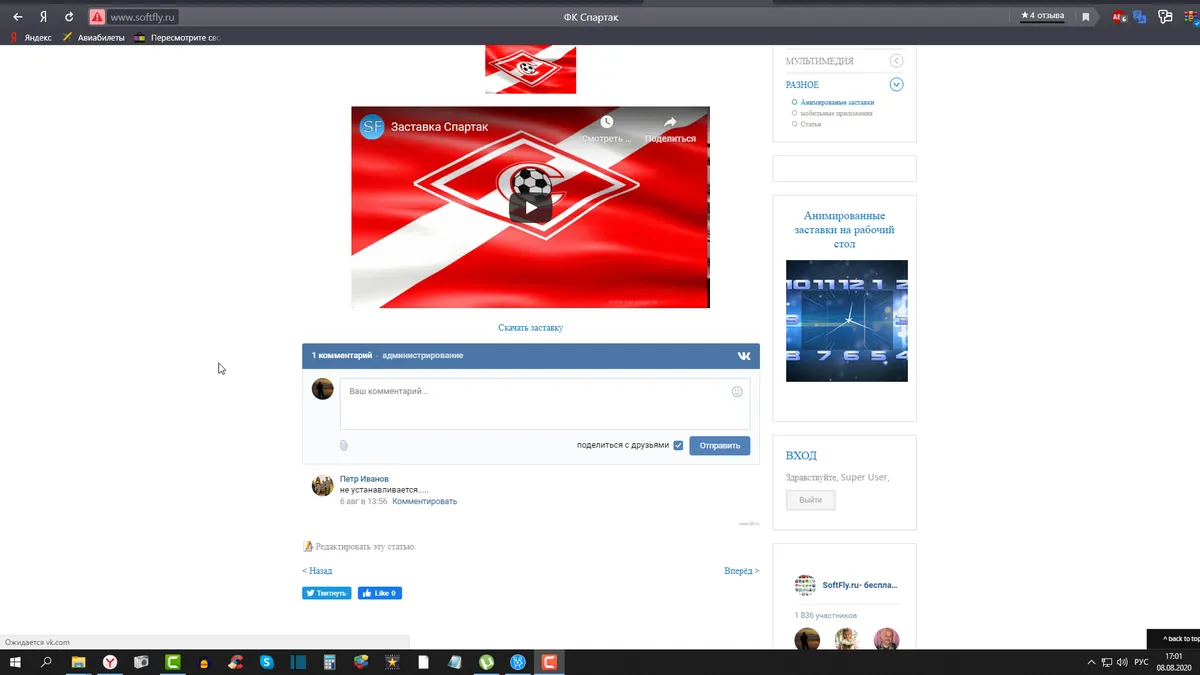Click the Поделиться share arrow on video
The width and height of the screenshot is (1200, 675).
(x=670, y=123)
